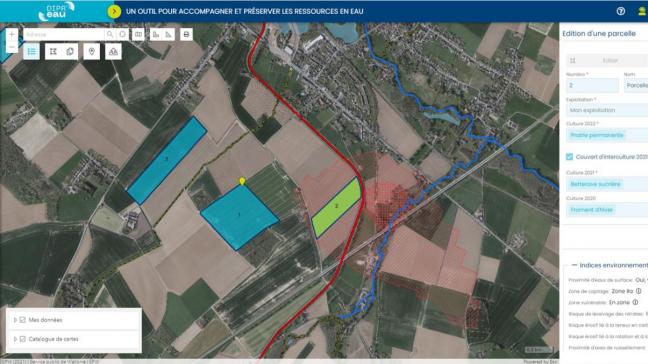648x364 pixels.
Task: Click the Numéro field containing 2
Action: [592, 85]
